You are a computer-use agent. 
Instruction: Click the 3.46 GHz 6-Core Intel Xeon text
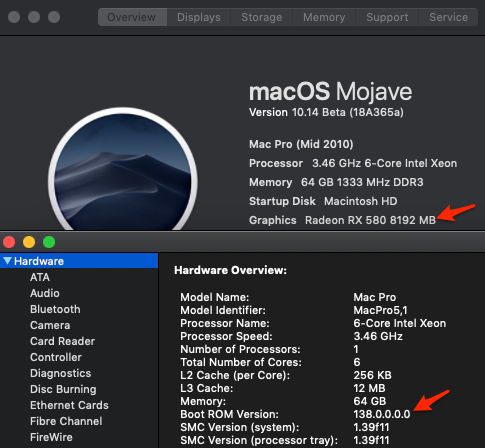(384, 163)
